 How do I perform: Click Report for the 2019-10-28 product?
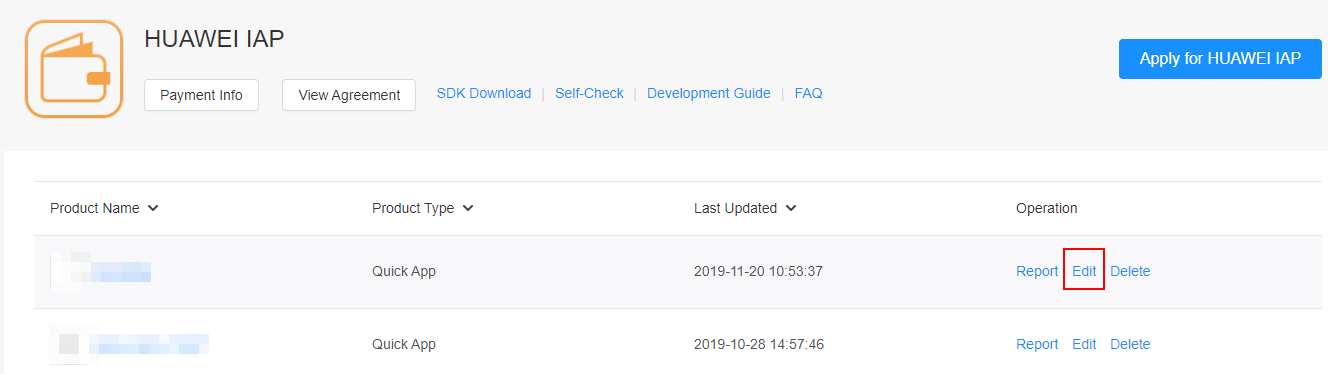pyautogui.click(x=1037, y=344)
